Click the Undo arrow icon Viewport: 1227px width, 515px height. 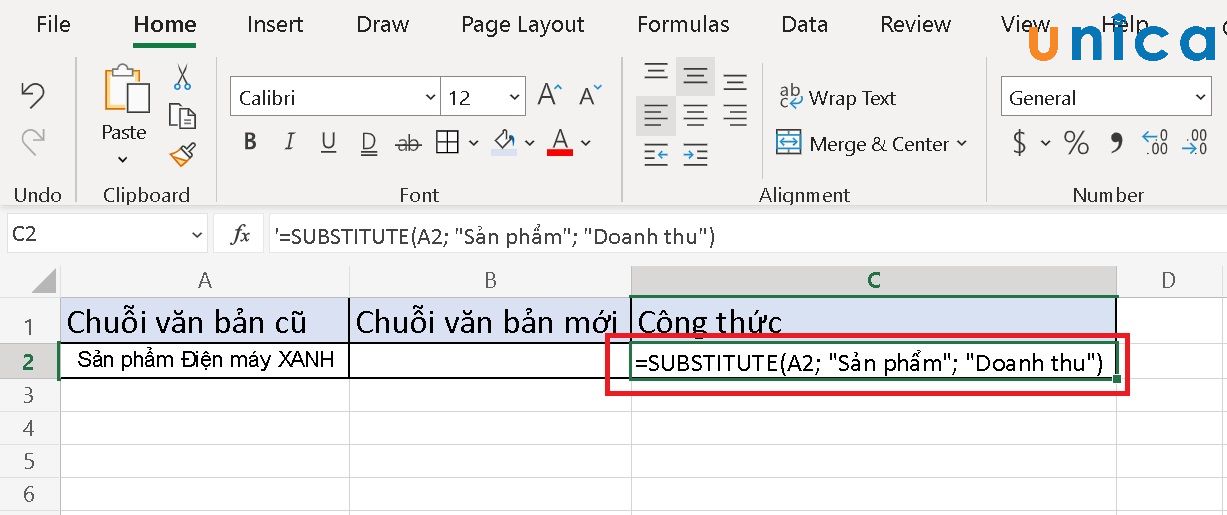click(33, 97)
